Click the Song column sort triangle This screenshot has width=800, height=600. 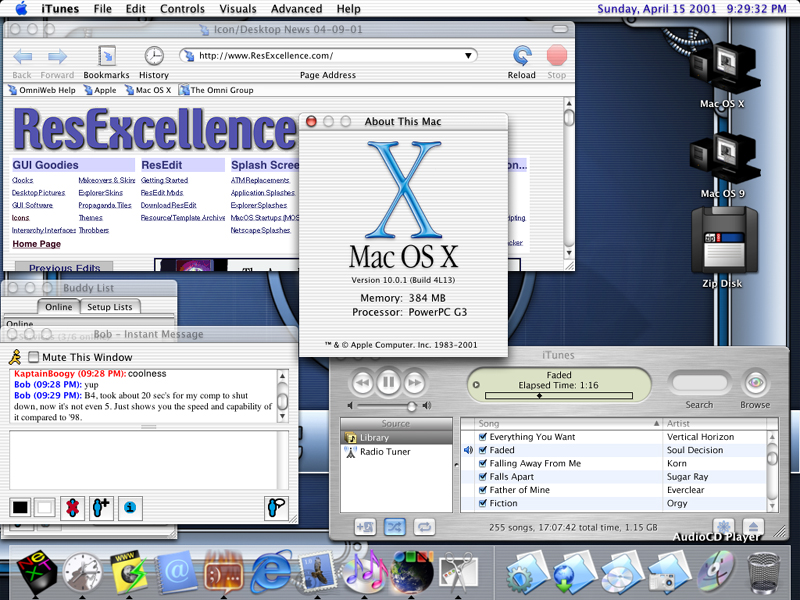click(657, 424)
